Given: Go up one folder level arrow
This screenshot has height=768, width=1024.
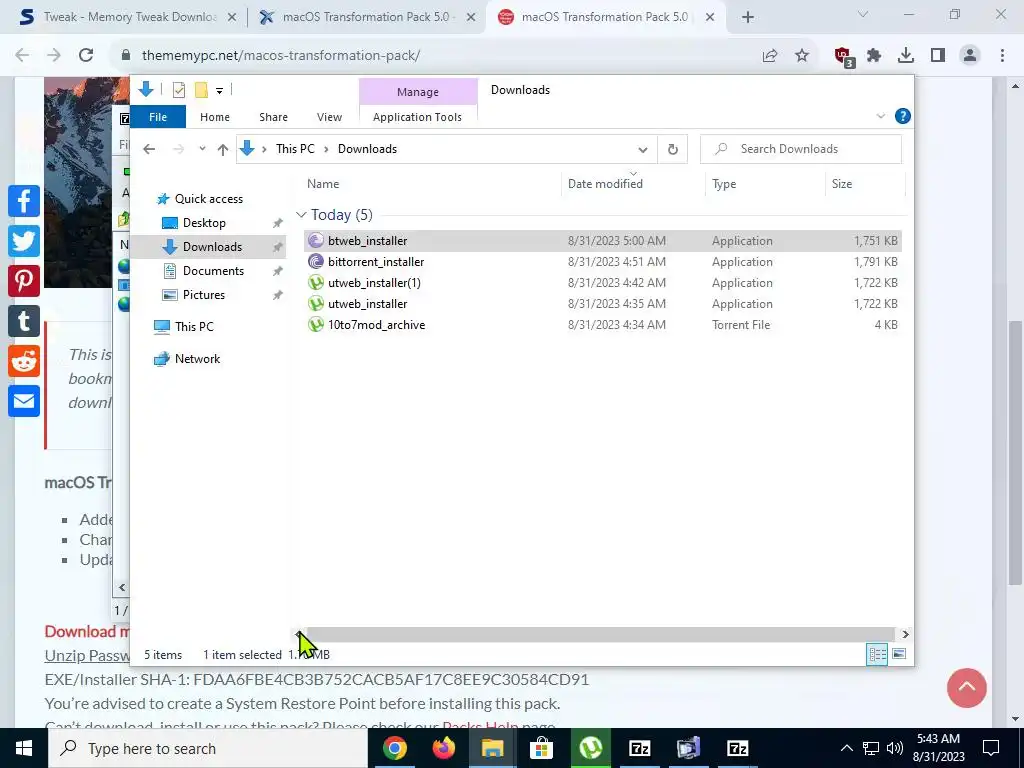Looking at the screenshot, I should pos(223,150).
